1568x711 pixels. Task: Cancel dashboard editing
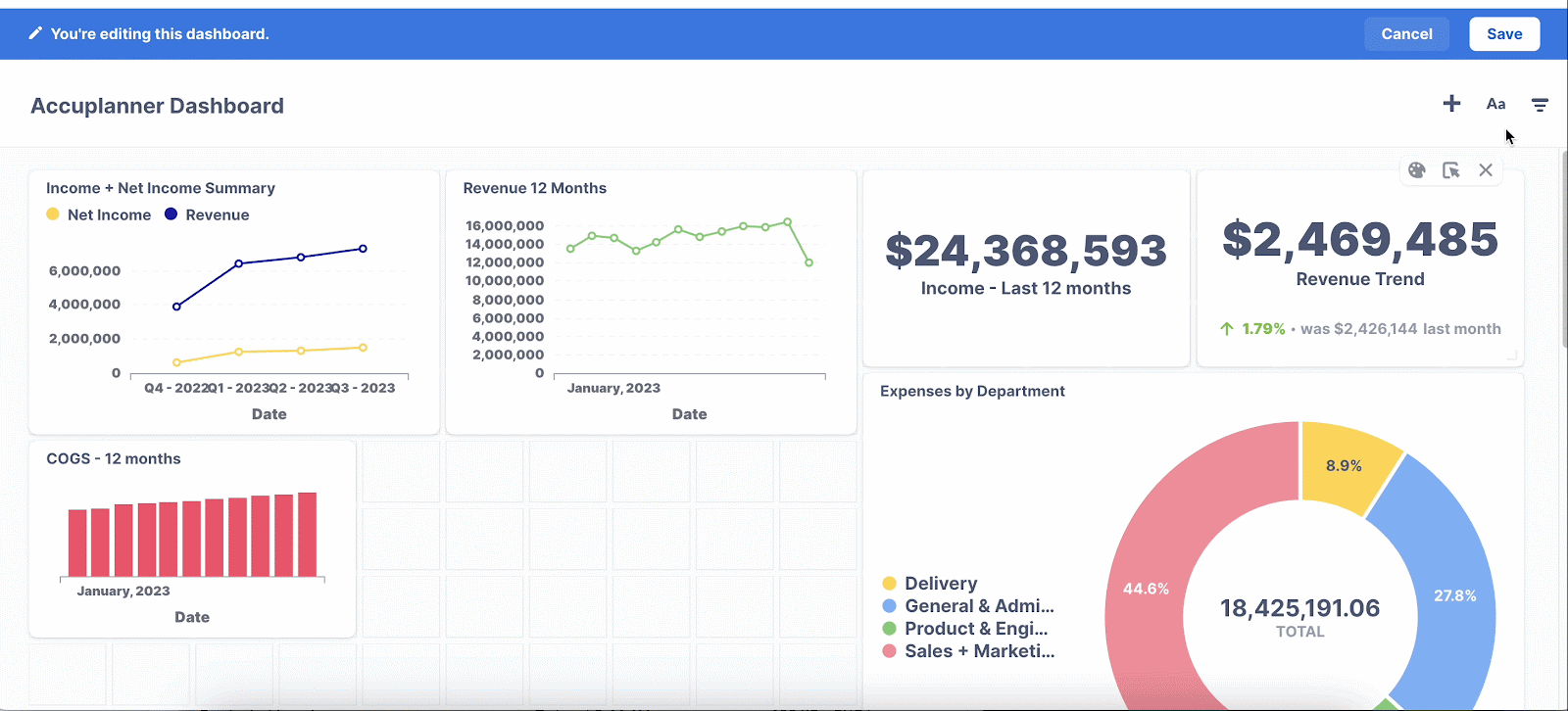click(x=1406, y=34)
